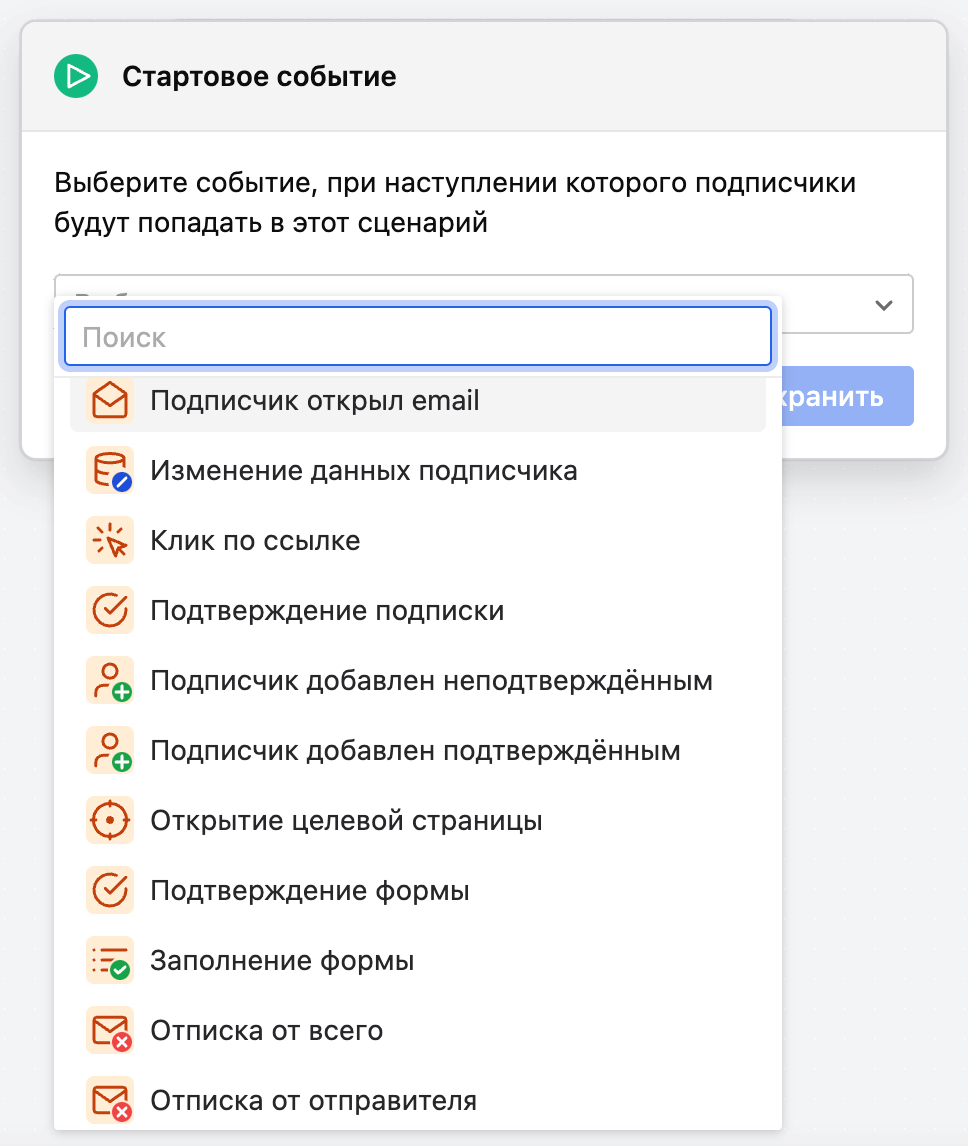Image resolution: width=968 pixels, height=1146 pixels.
Task: Select 'Подписчик открыл email' event
Action: (x=315, y=401)
